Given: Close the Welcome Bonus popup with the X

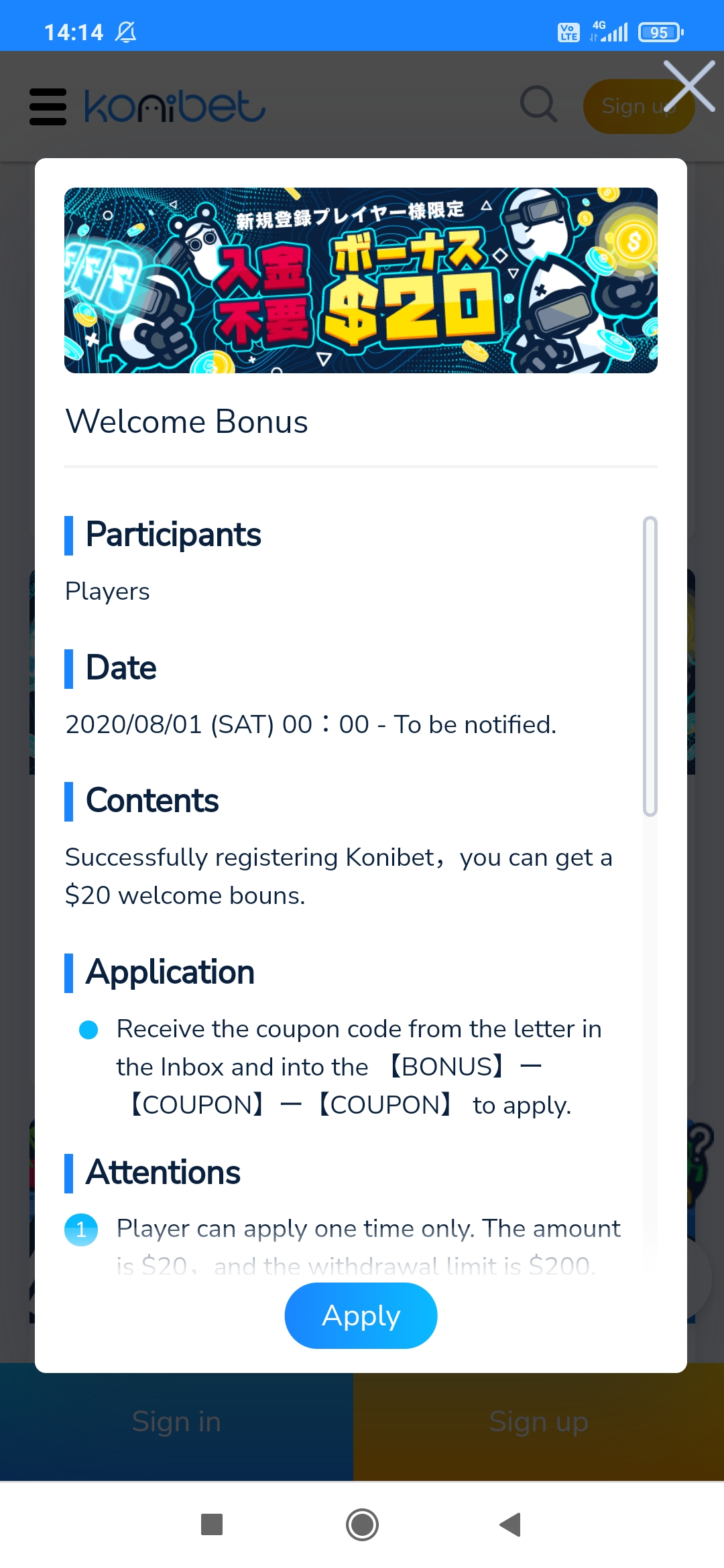Looking at the screenshot, I should (x=689, y=86).
